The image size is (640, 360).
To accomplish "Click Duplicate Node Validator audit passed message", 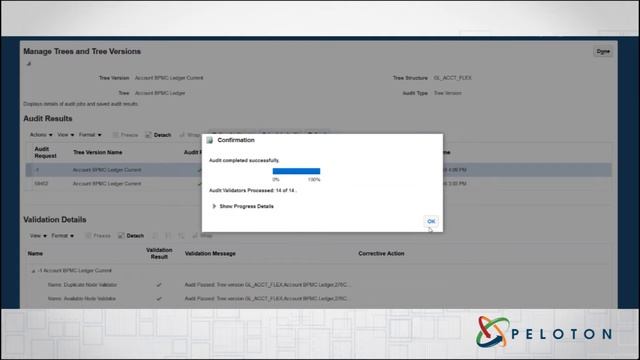I will (x=267, y=285).
